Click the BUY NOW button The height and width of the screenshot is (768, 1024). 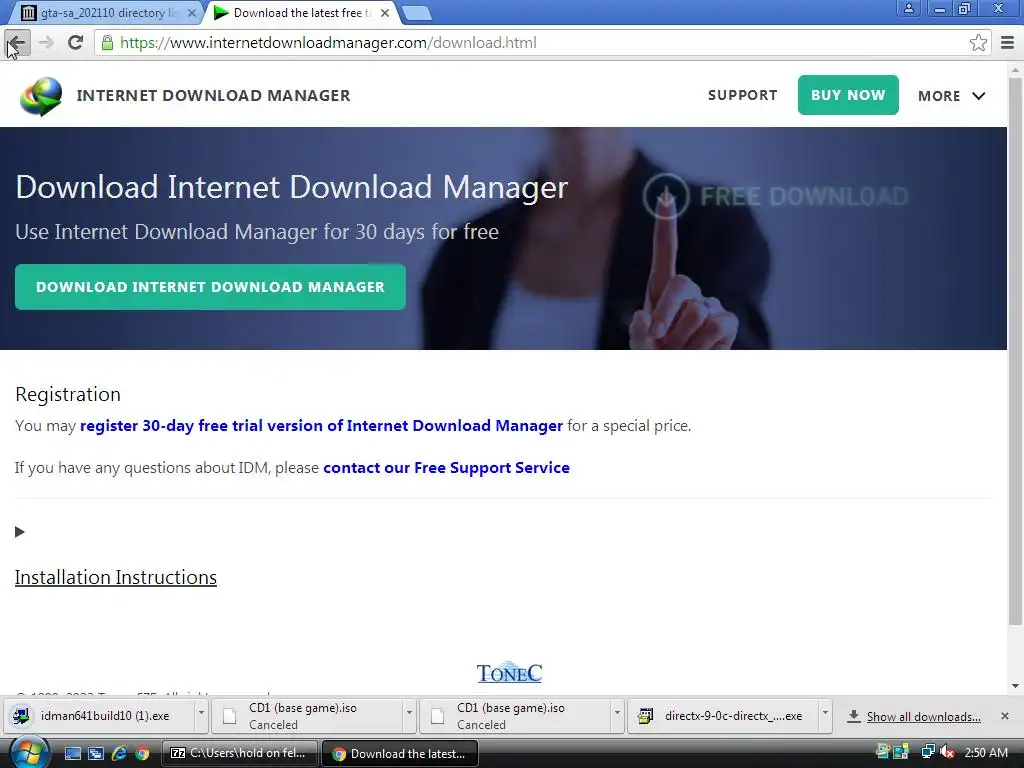pyautogui.click(x=848, y=95)
